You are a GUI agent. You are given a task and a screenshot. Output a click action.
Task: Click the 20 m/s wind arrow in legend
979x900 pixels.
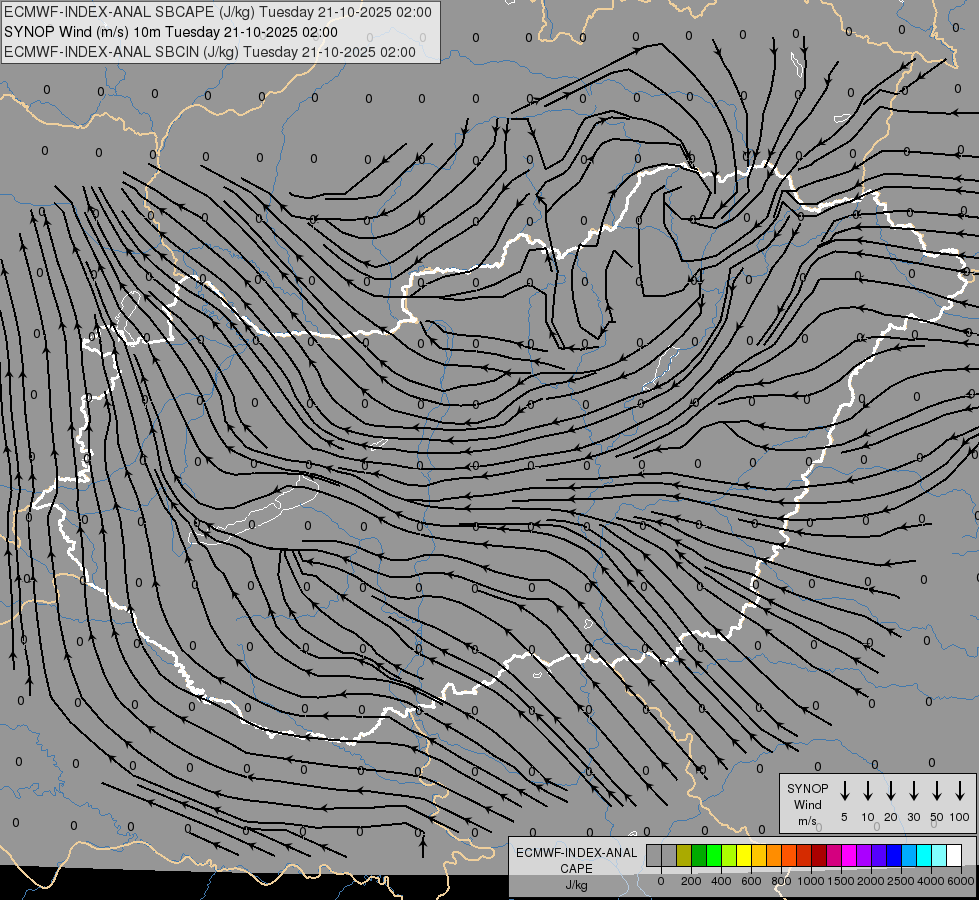point(891,791)
